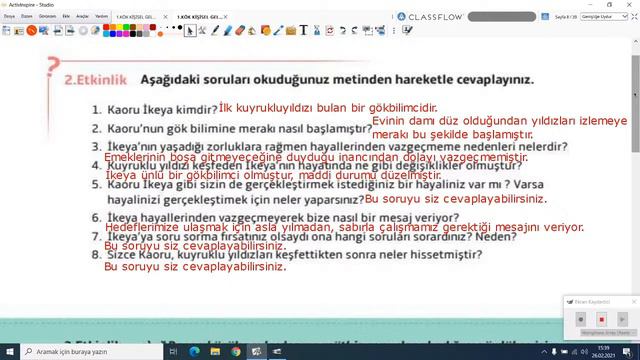Viewport: 640px width, 360px height.
Task: Click the ClassFlow logo
Action: pyautogui.click(x=430, y=17)
